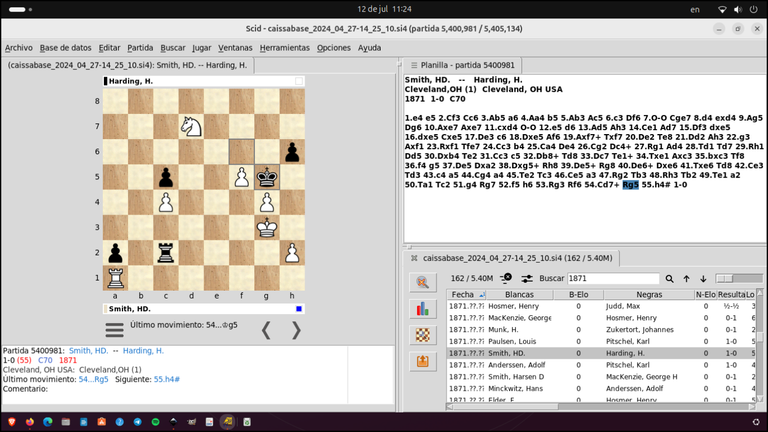Open Brave browser from the taskbar
Viewport: 768px width, 432px height.
point(12,422)
